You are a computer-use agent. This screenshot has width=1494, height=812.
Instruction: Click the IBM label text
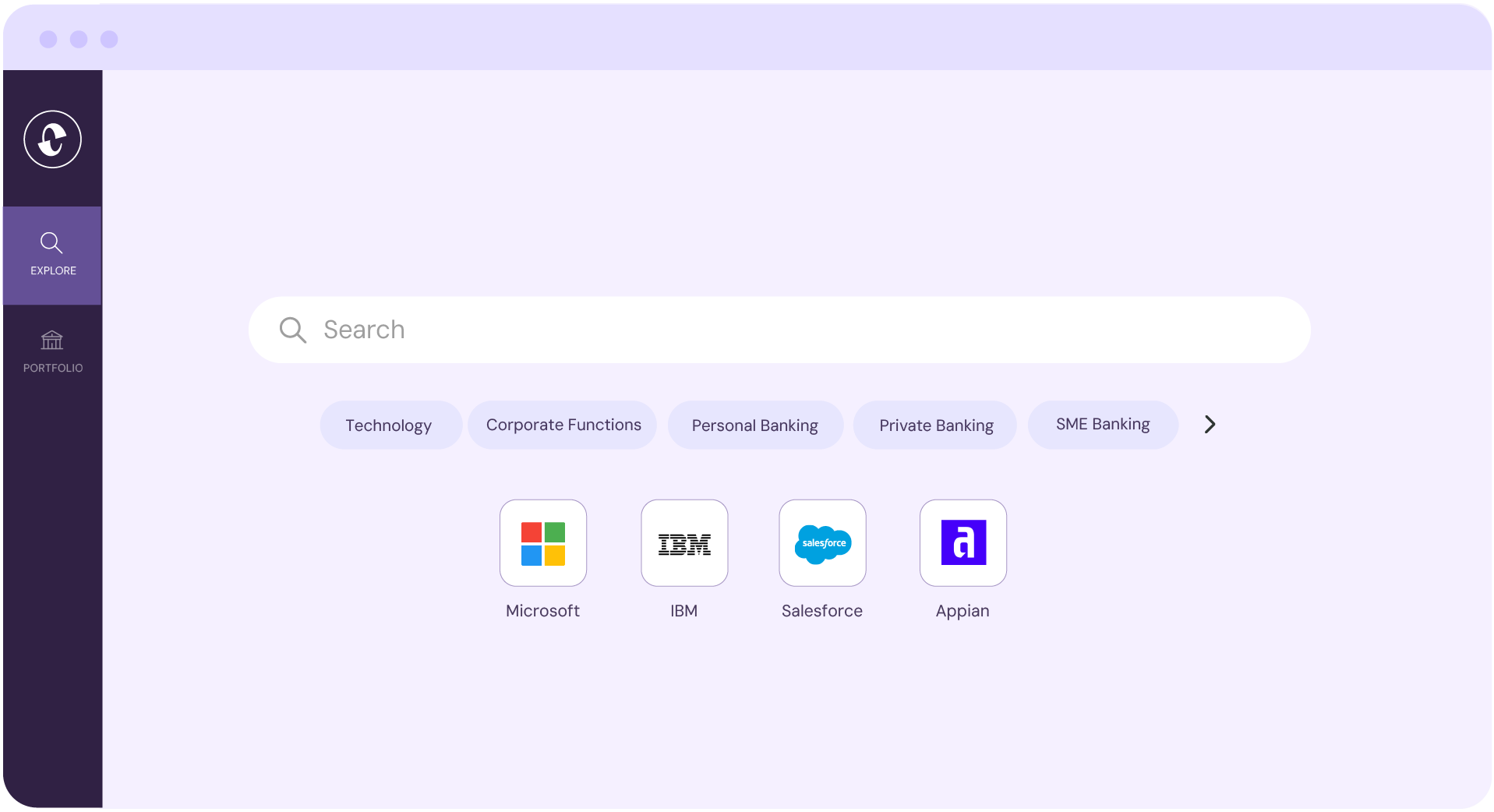point(683,611)
